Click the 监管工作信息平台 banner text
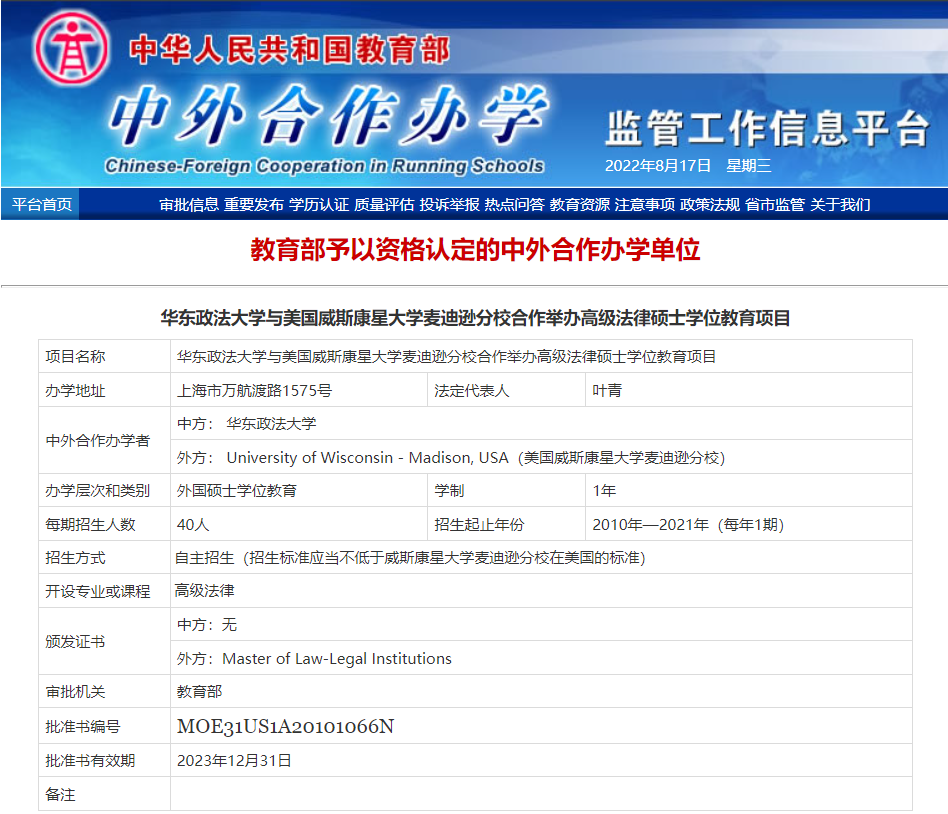The image size is (948, 814). (767, 128)
